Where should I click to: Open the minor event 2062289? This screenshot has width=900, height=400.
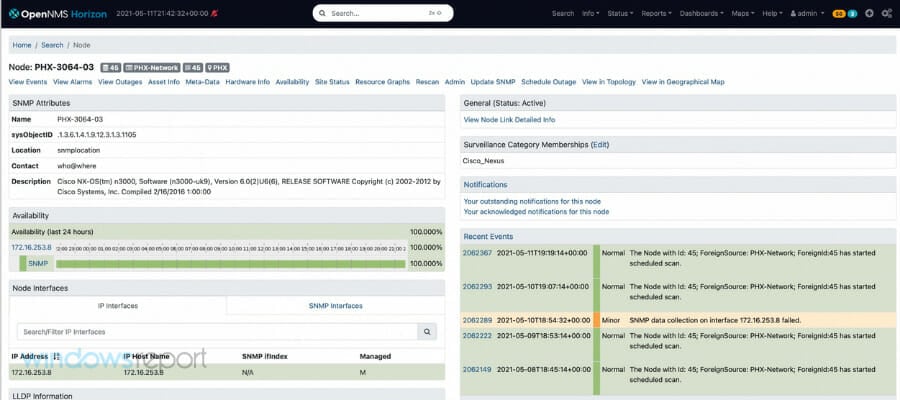pos(477,320)
